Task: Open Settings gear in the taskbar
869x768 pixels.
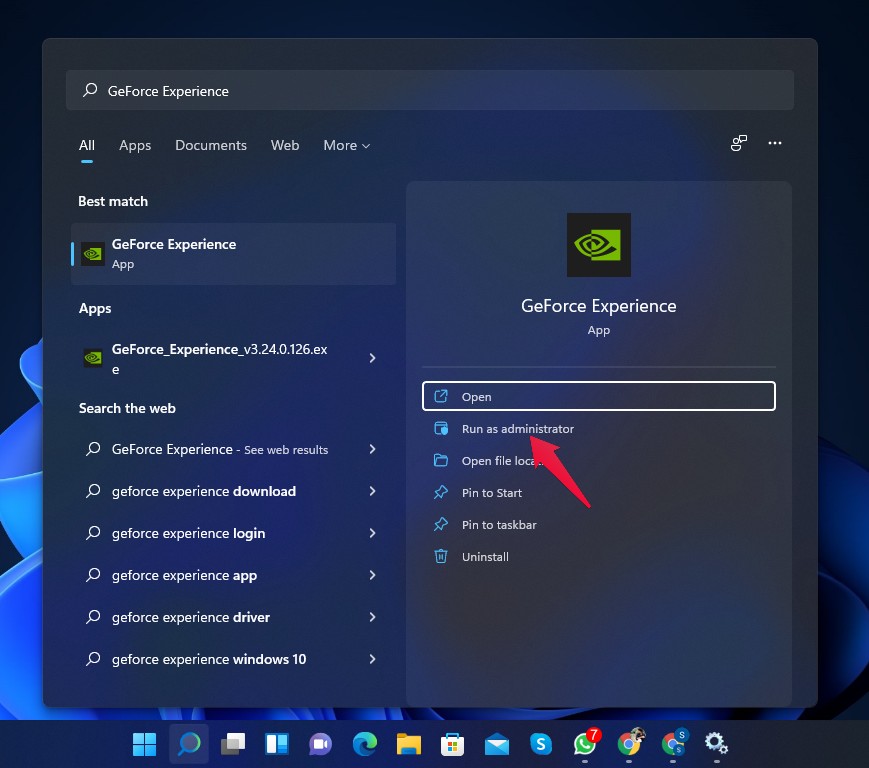Action: 716,744
